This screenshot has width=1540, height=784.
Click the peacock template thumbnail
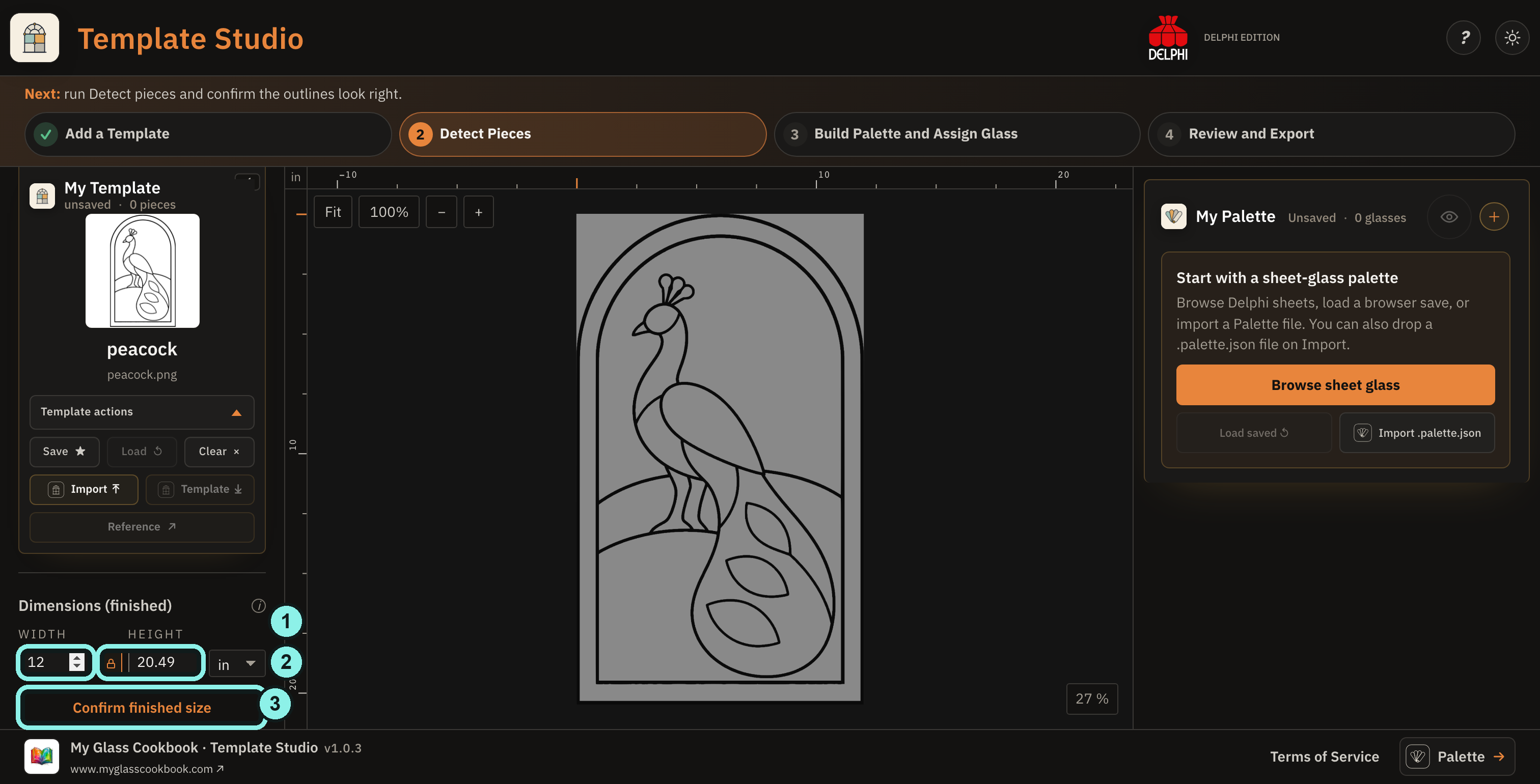pos(142,271)
